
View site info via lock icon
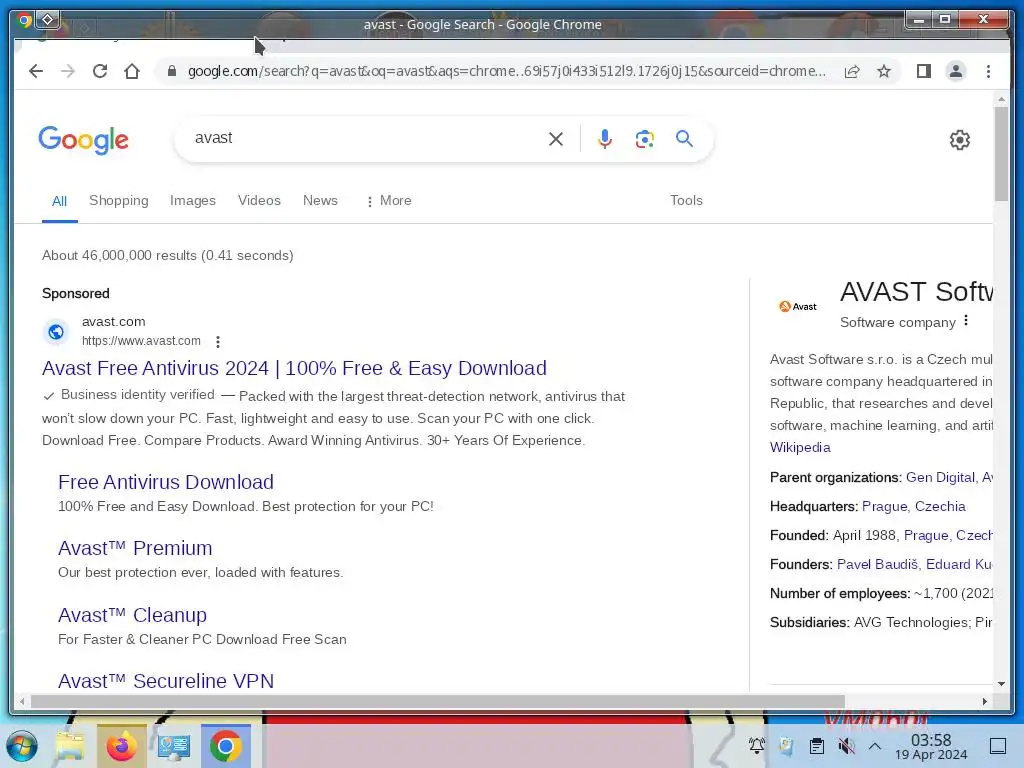pos(172,71)
